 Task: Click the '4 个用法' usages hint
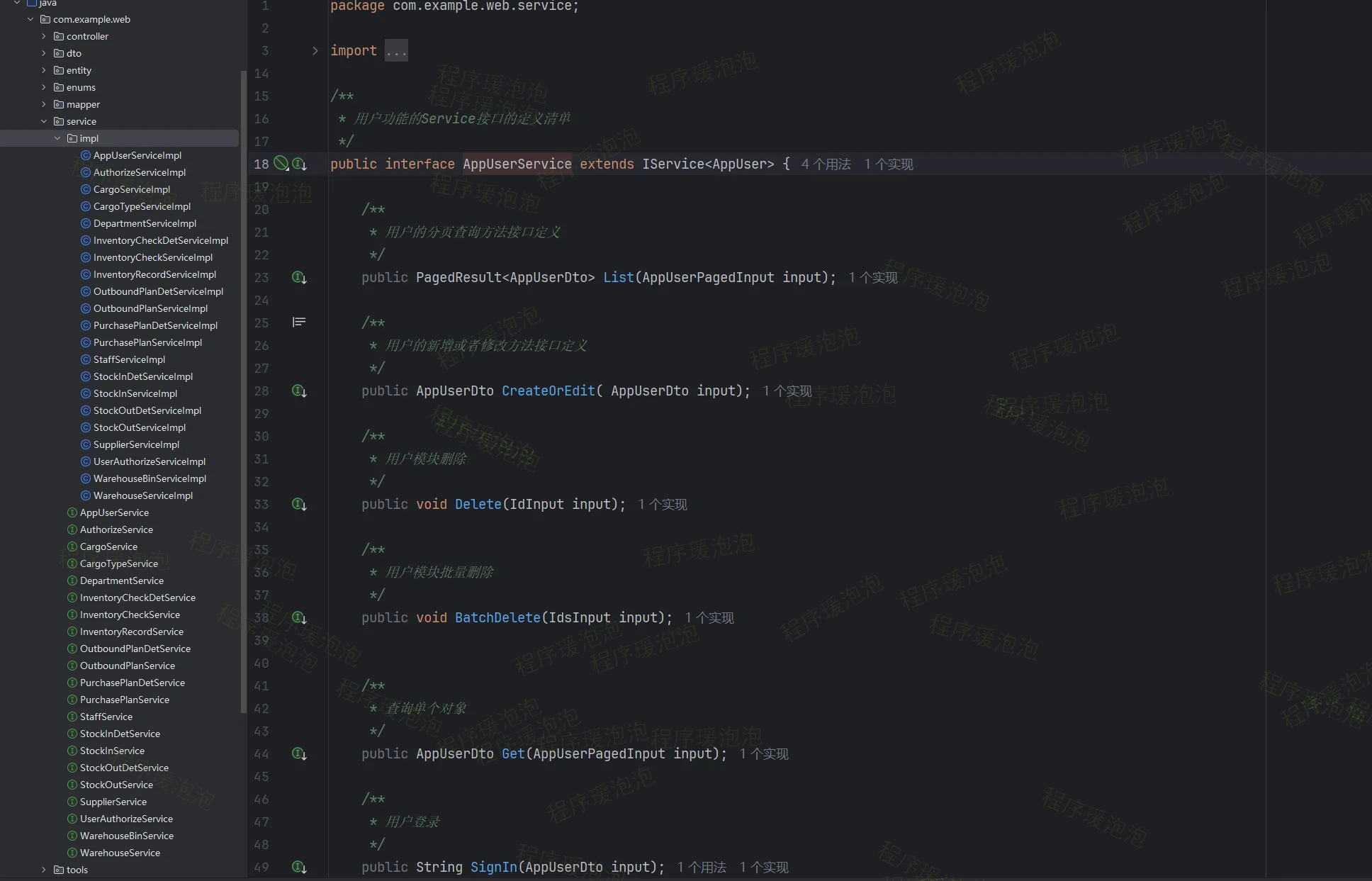tap(826, 164)
